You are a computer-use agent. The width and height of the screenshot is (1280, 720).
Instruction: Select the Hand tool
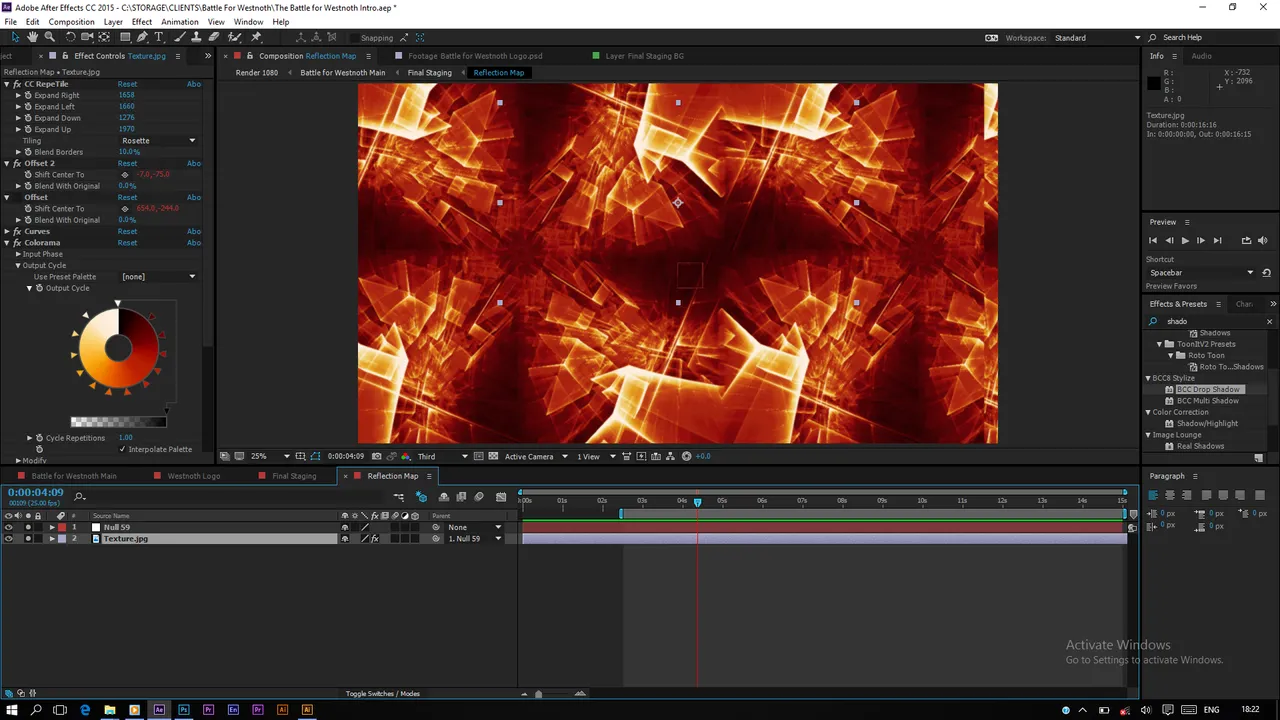click(32, 37)
